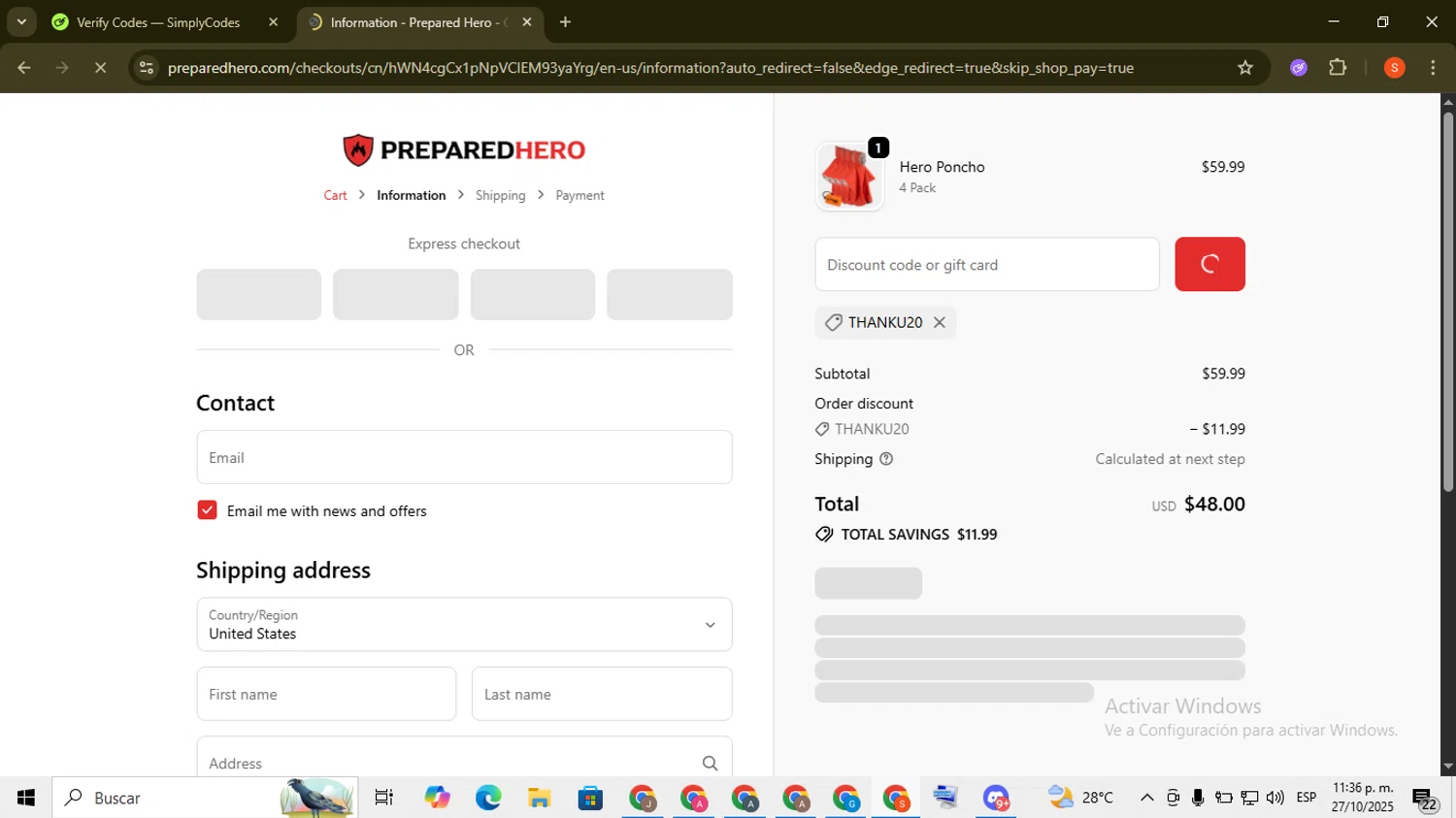
Task: Open the notification center icon
Action: [x=1425, y=799]
